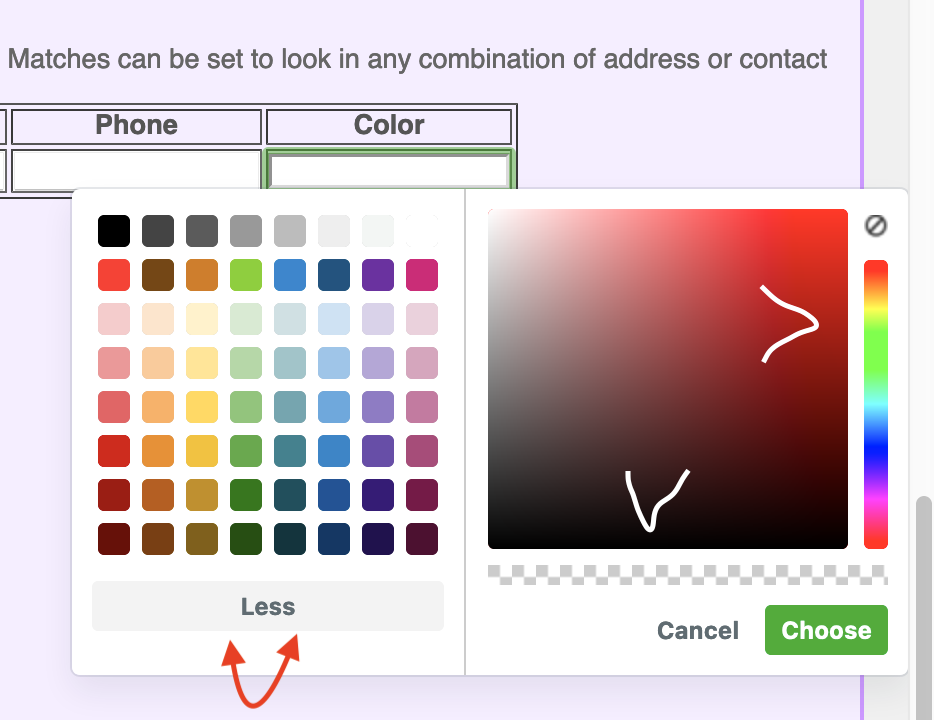Select the light blue pastel swatch

[x=334, y=319]
